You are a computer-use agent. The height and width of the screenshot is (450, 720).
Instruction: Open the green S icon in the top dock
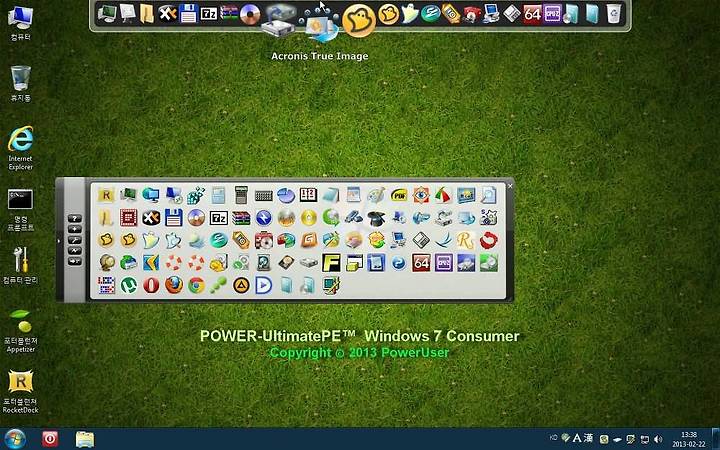pyautogui.click(x=430, y=14)
